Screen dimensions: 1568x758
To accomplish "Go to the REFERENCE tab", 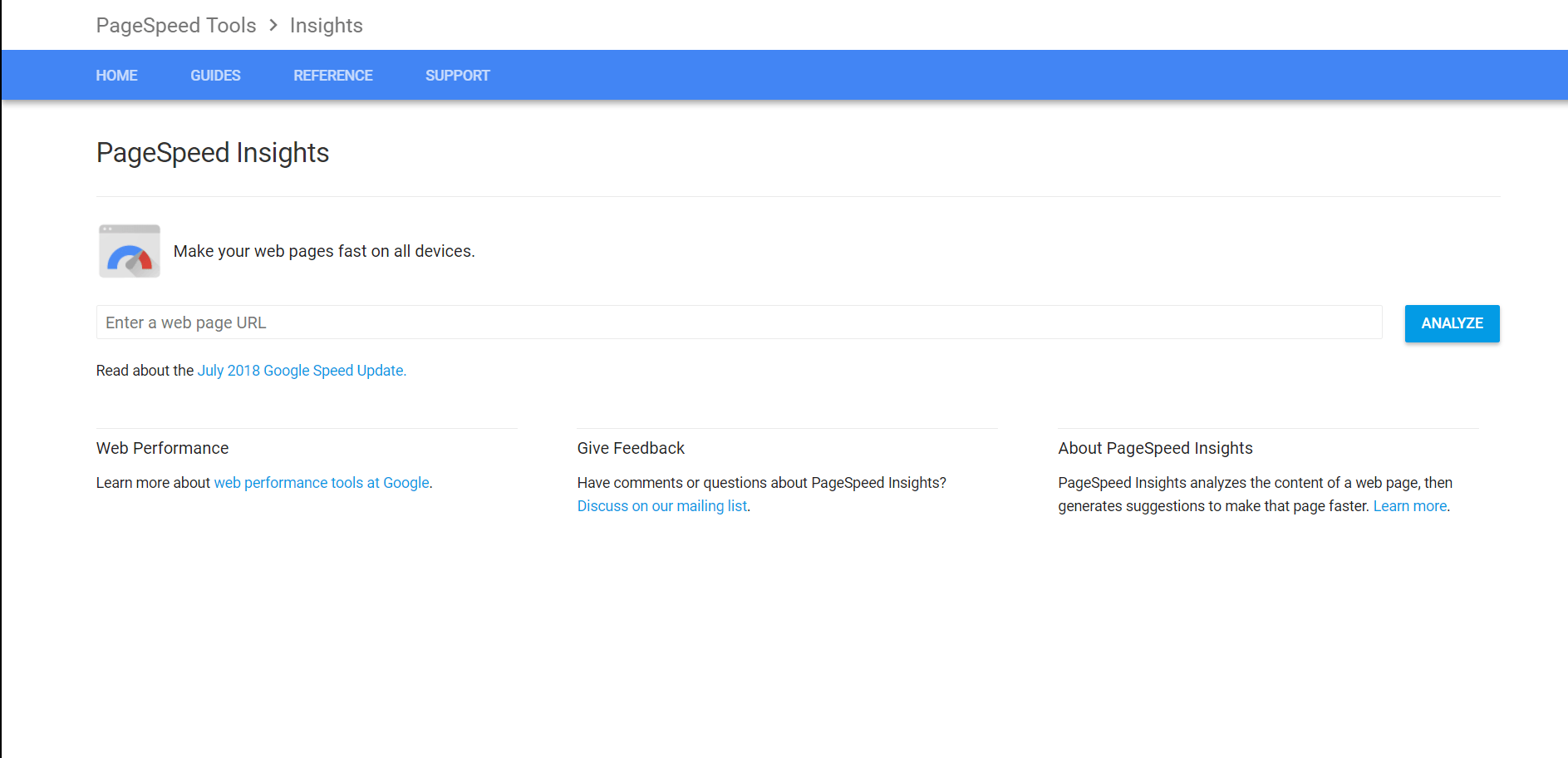I will coord(333,76).
